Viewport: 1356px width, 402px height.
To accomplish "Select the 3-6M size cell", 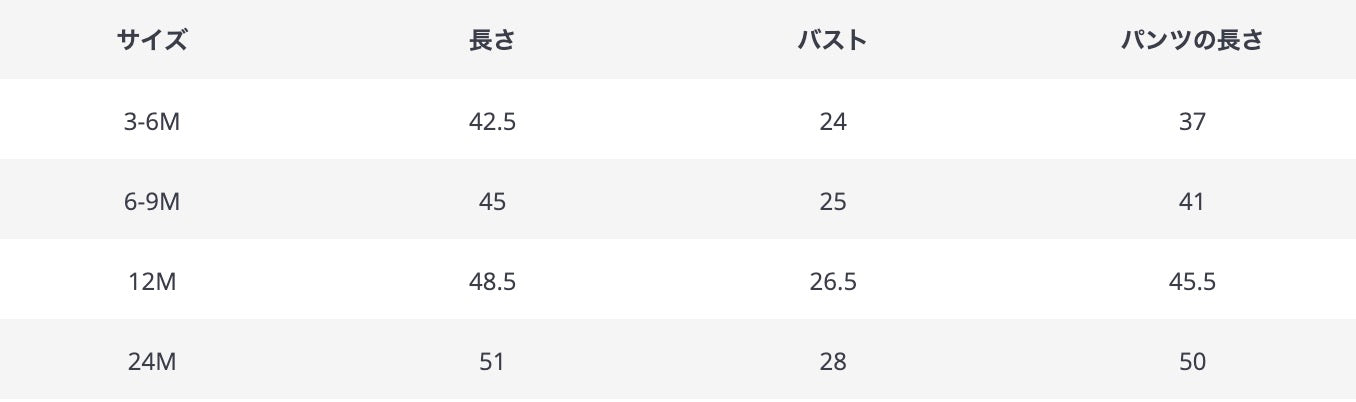I will click(x=152, y=122).
